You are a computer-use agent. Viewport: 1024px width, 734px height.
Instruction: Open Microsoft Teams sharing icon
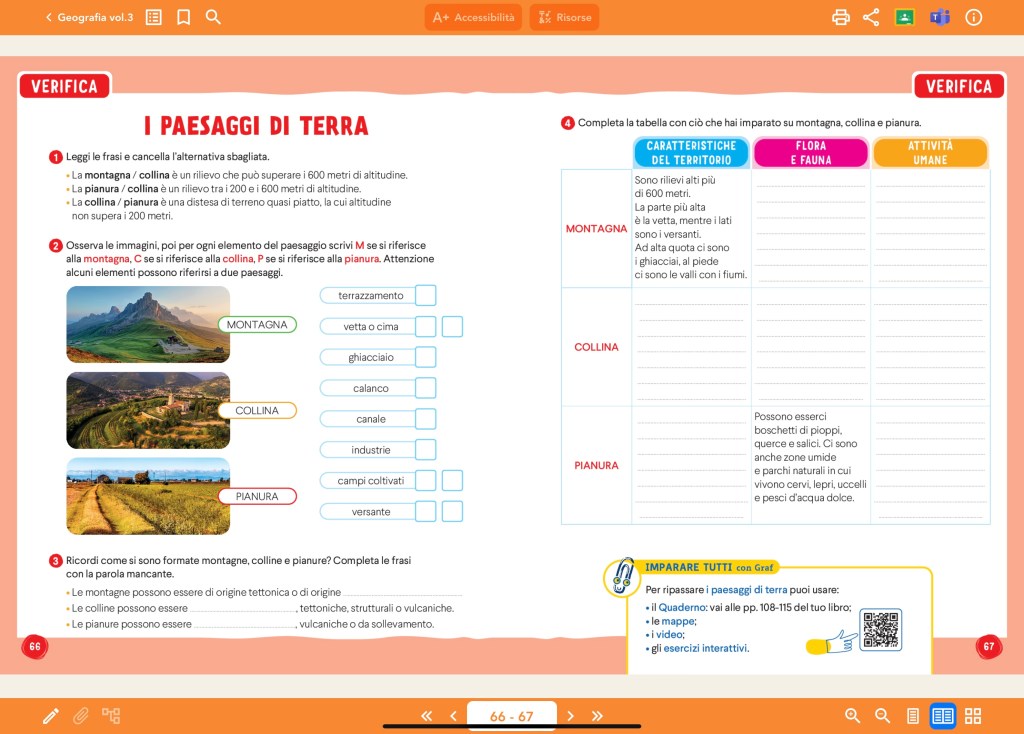939,17
